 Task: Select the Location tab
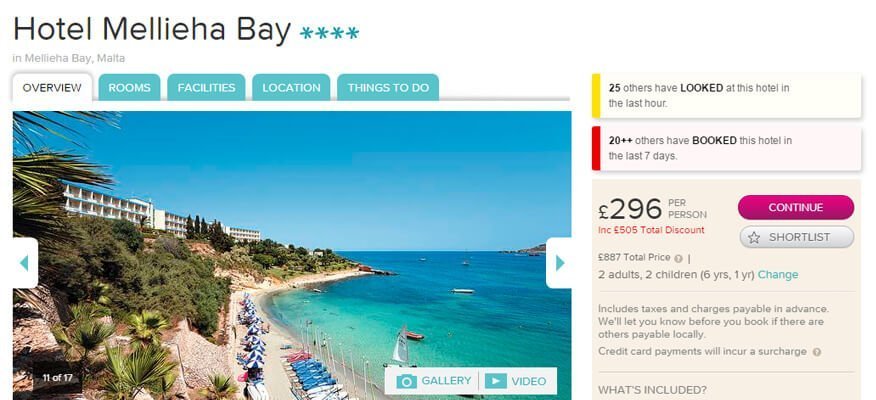coord(291,88)
